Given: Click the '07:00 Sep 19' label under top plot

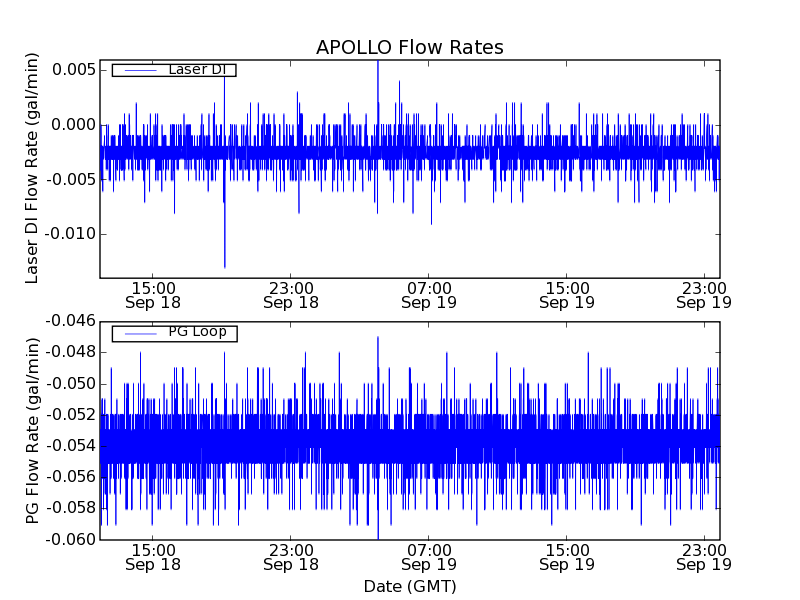Looking at the screenshot, I should (x=429, y=295).
